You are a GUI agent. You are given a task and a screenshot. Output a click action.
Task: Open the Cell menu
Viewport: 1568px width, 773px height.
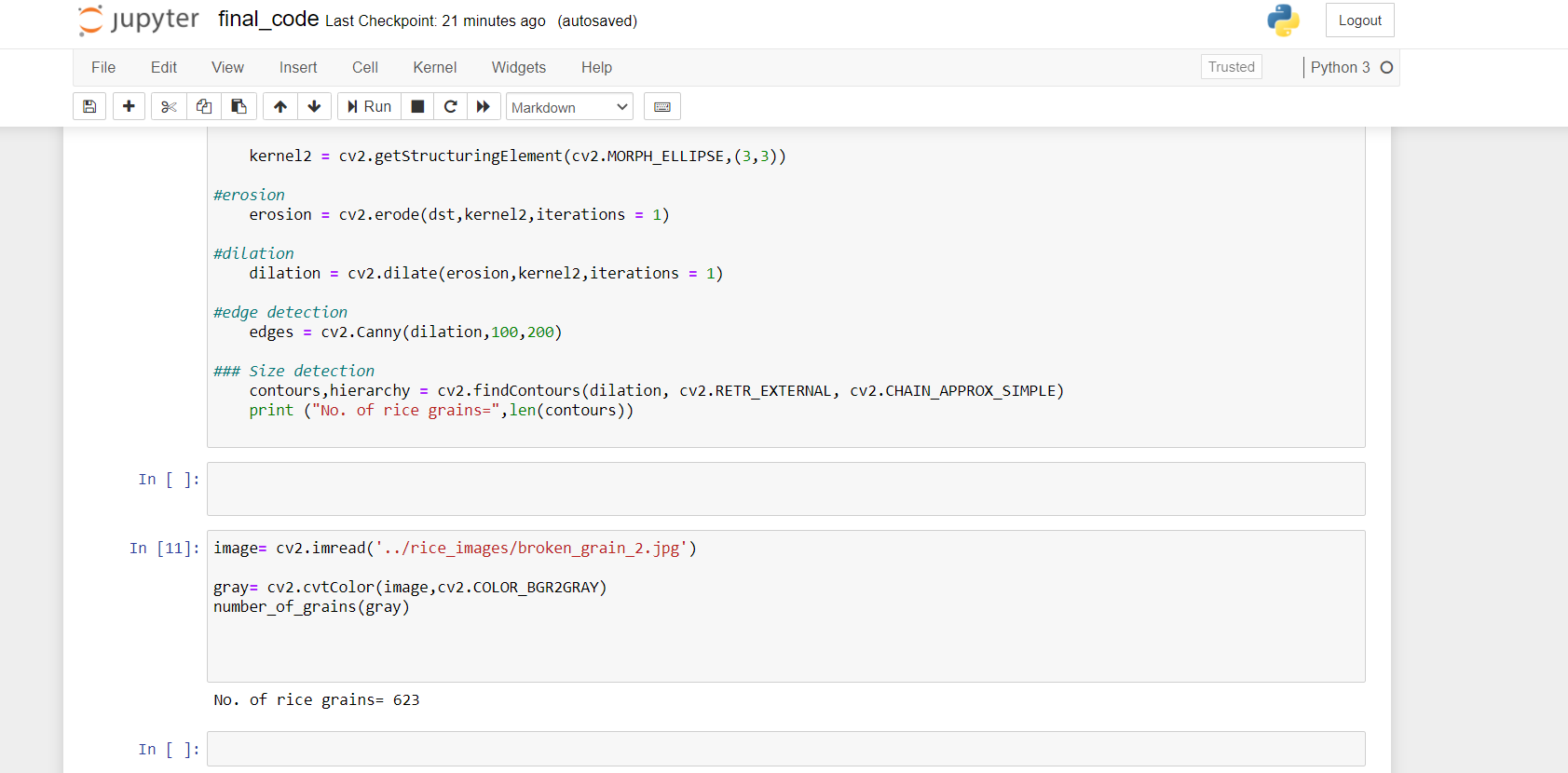365,67
